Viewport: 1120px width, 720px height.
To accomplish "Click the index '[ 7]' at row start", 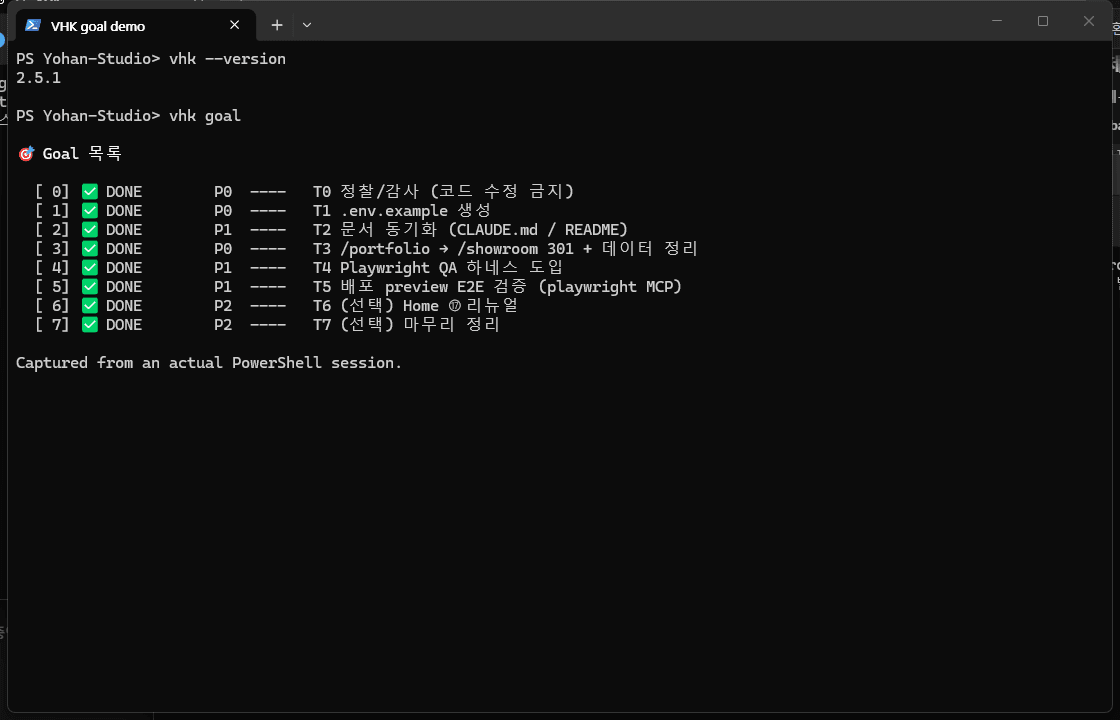I will [x=52, y=324].
